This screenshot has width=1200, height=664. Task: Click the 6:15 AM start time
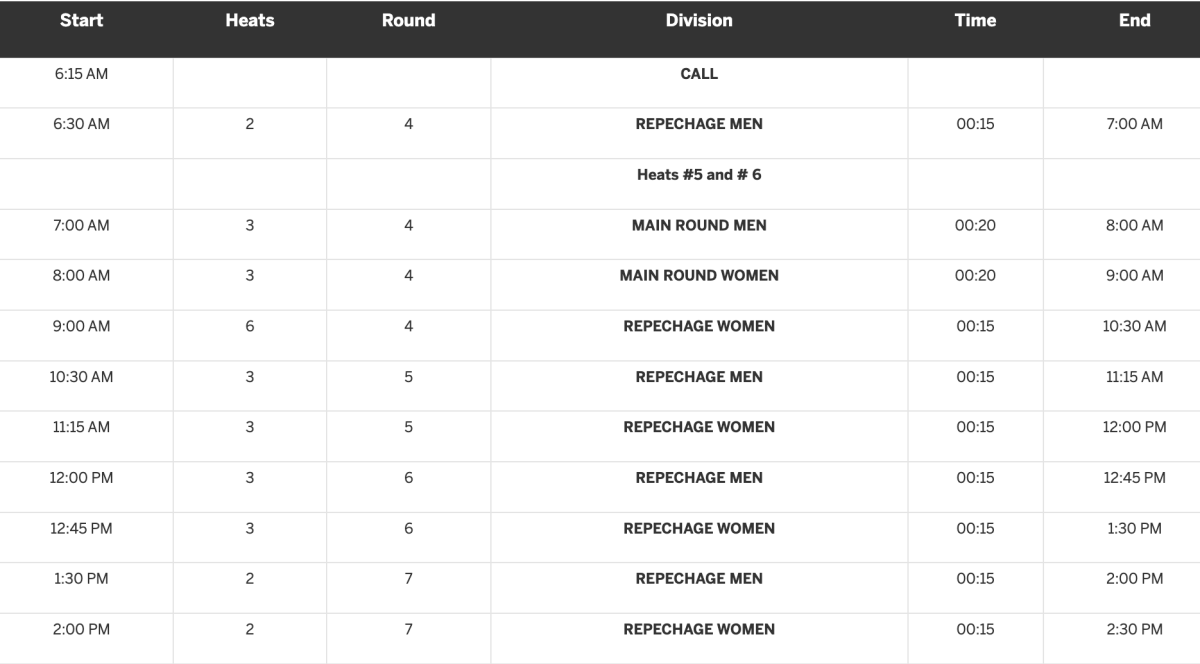click(81, 74)
